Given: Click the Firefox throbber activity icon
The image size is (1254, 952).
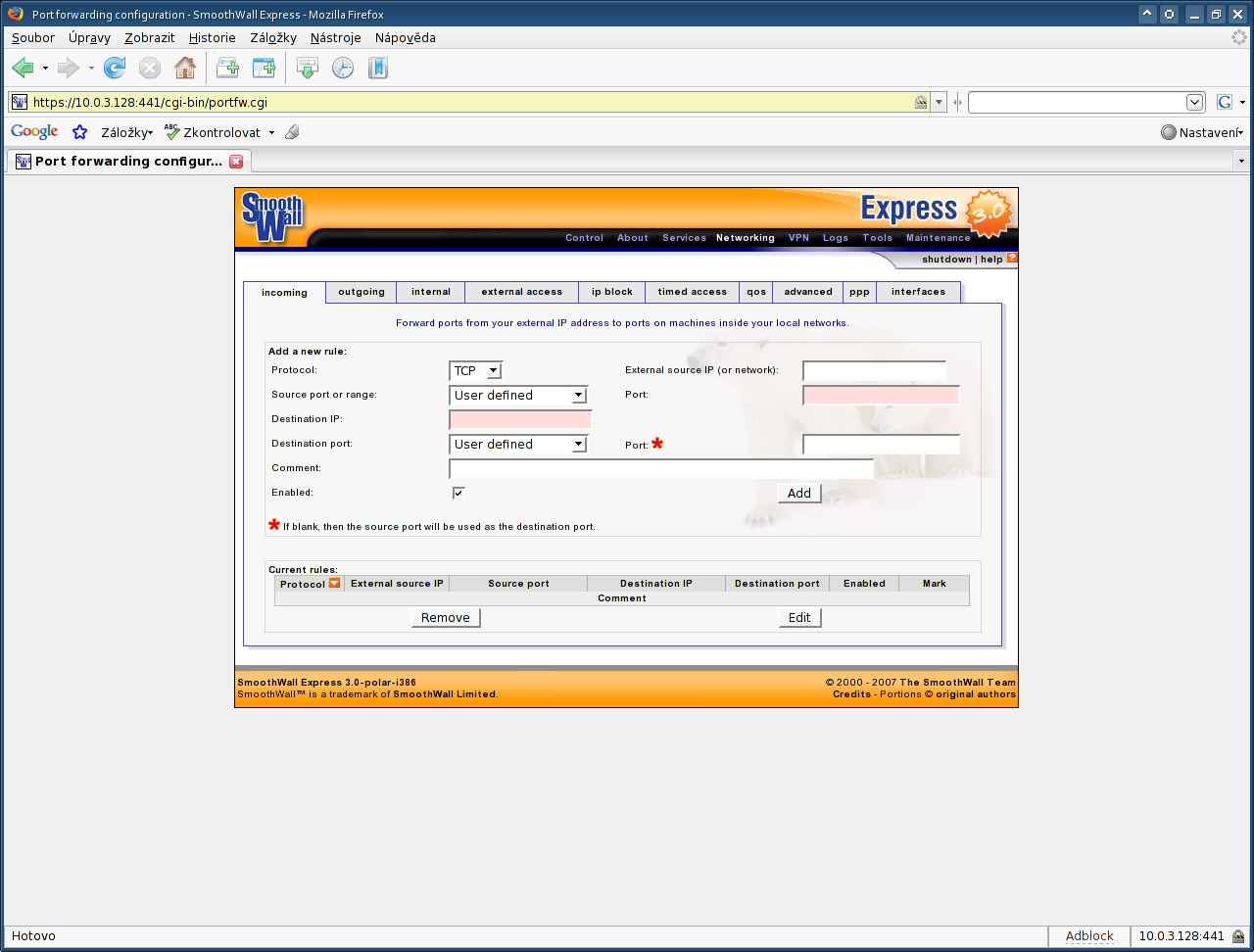Looking at the screenshot, I should [1239, 37].
